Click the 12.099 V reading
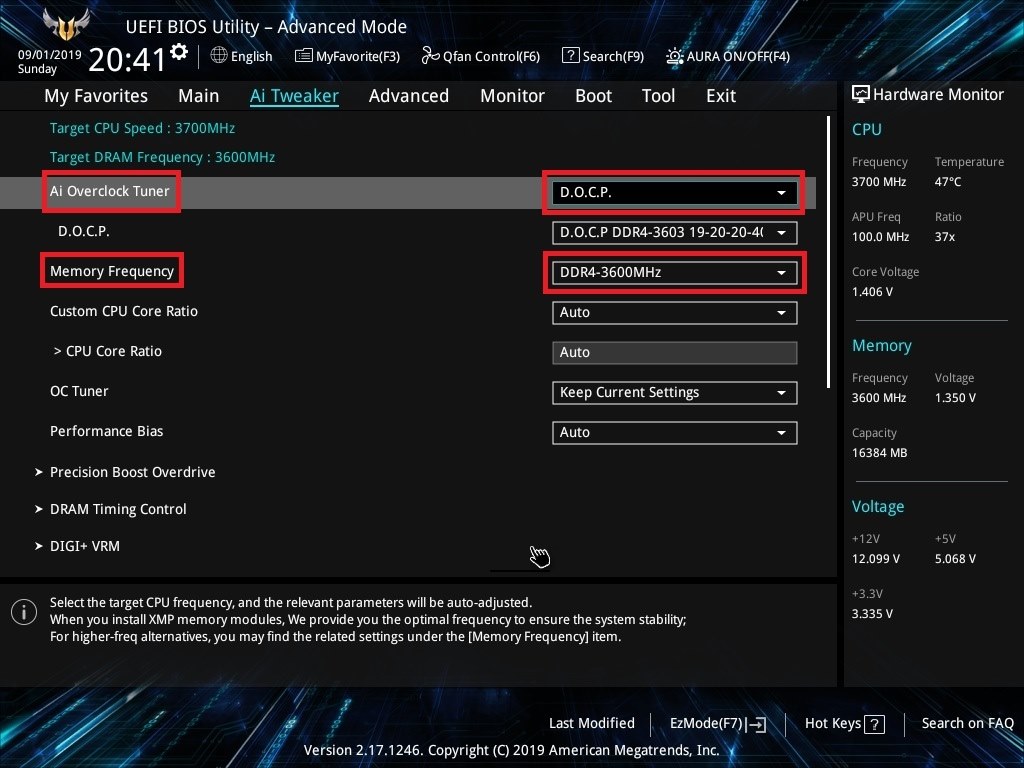The width and height of the screenshot is (1024, 768). tap(876, 559)
